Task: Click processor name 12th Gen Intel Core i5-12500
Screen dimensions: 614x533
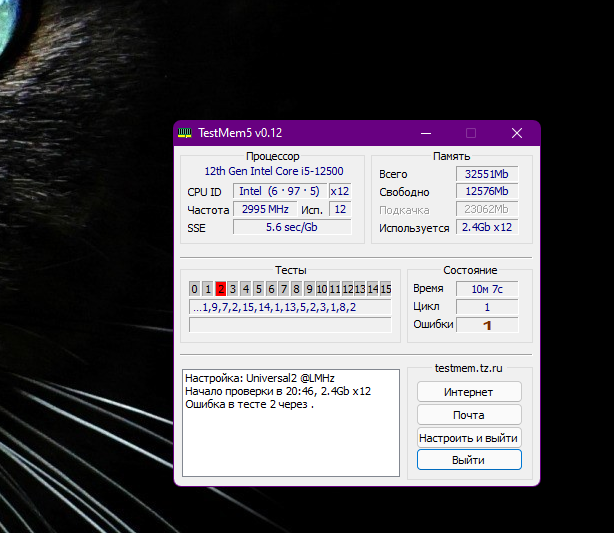Action: coord(274,171)
